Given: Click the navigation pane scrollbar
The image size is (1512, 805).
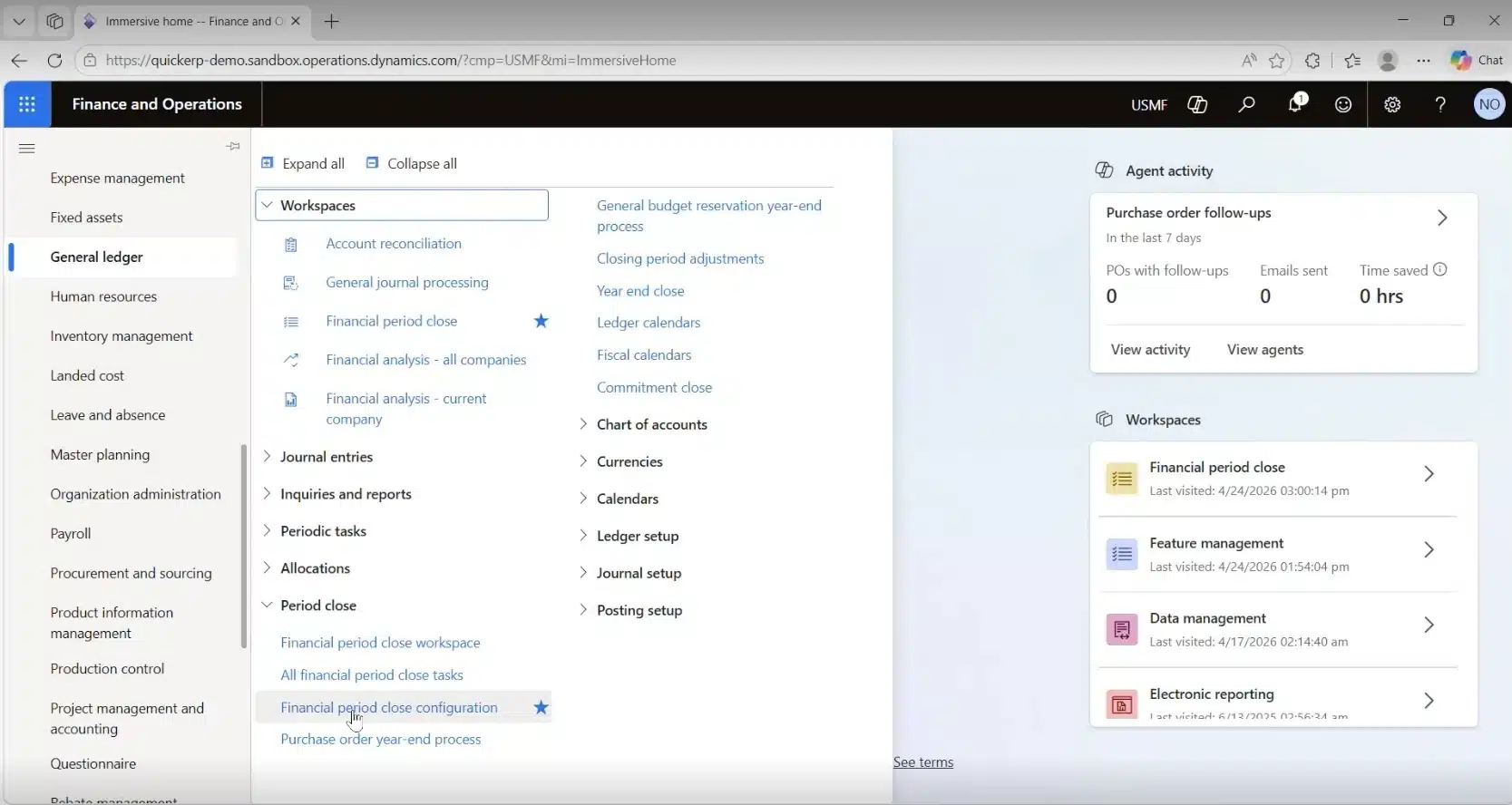Looking at the screenshot, I should pos(244,546).
